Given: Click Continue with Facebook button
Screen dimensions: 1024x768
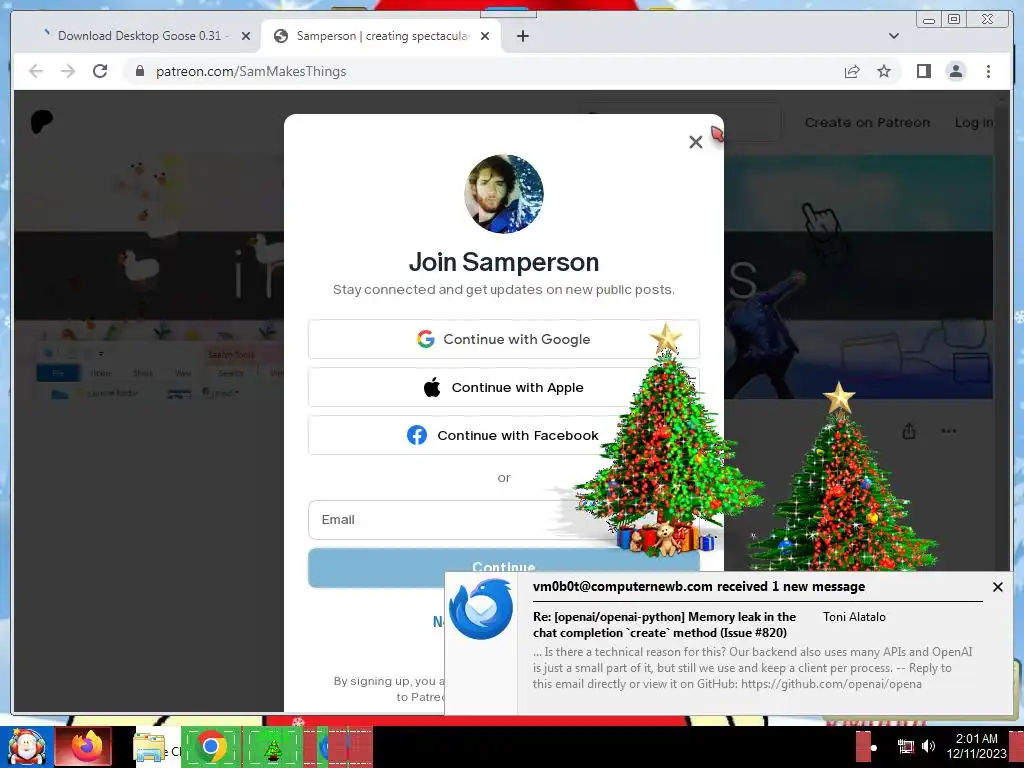Looking at the screenshot, I should coord(504,435).
